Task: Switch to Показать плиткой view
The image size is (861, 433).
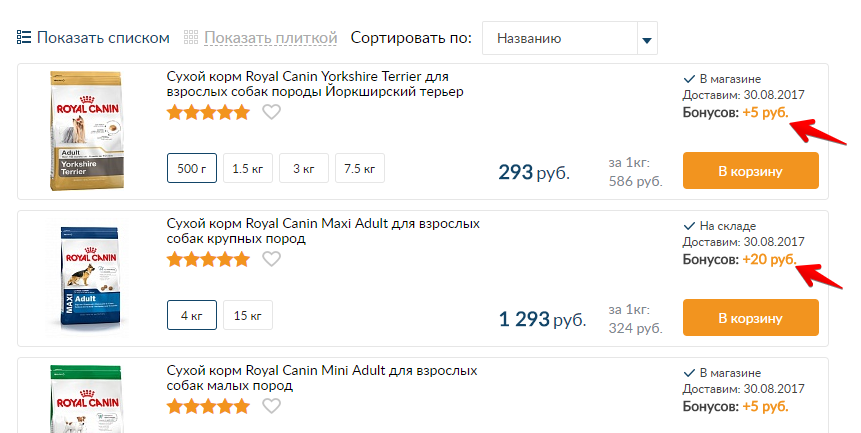Action: click(x=271, y=38)
